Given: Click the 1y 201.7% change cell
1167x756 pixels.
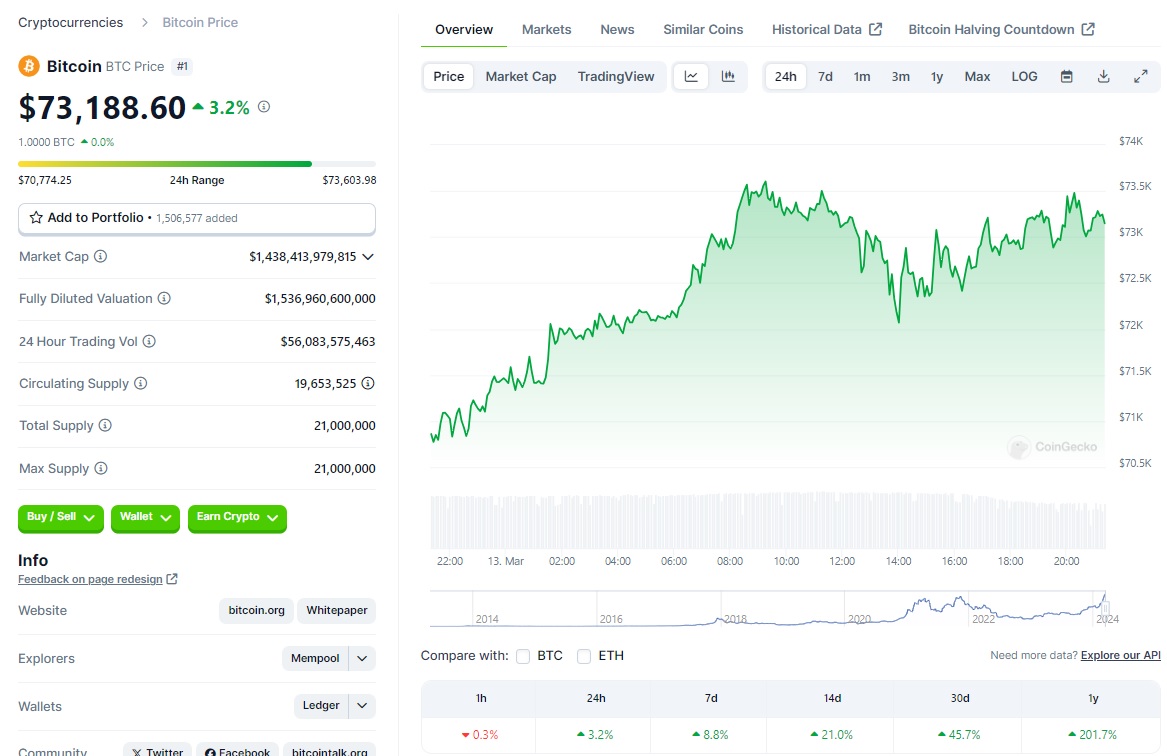Looking at the screenshot, I should tap(1093, 734).
